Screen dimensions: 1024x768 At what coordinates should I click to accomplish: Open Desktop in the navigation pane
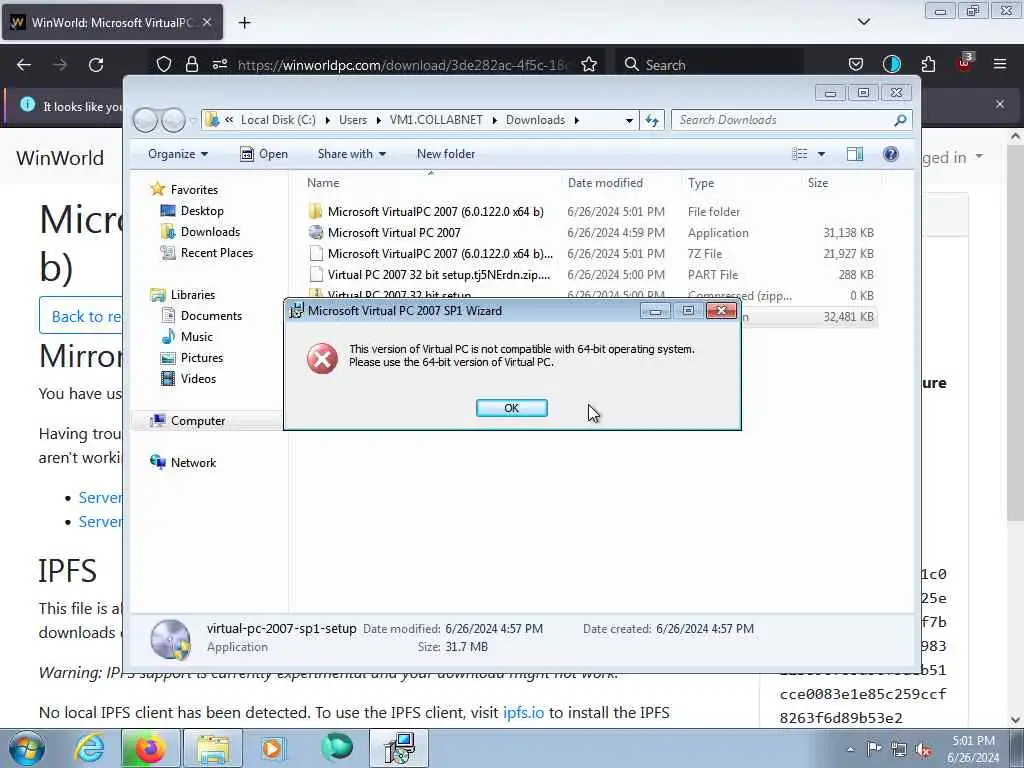point(202,211)
